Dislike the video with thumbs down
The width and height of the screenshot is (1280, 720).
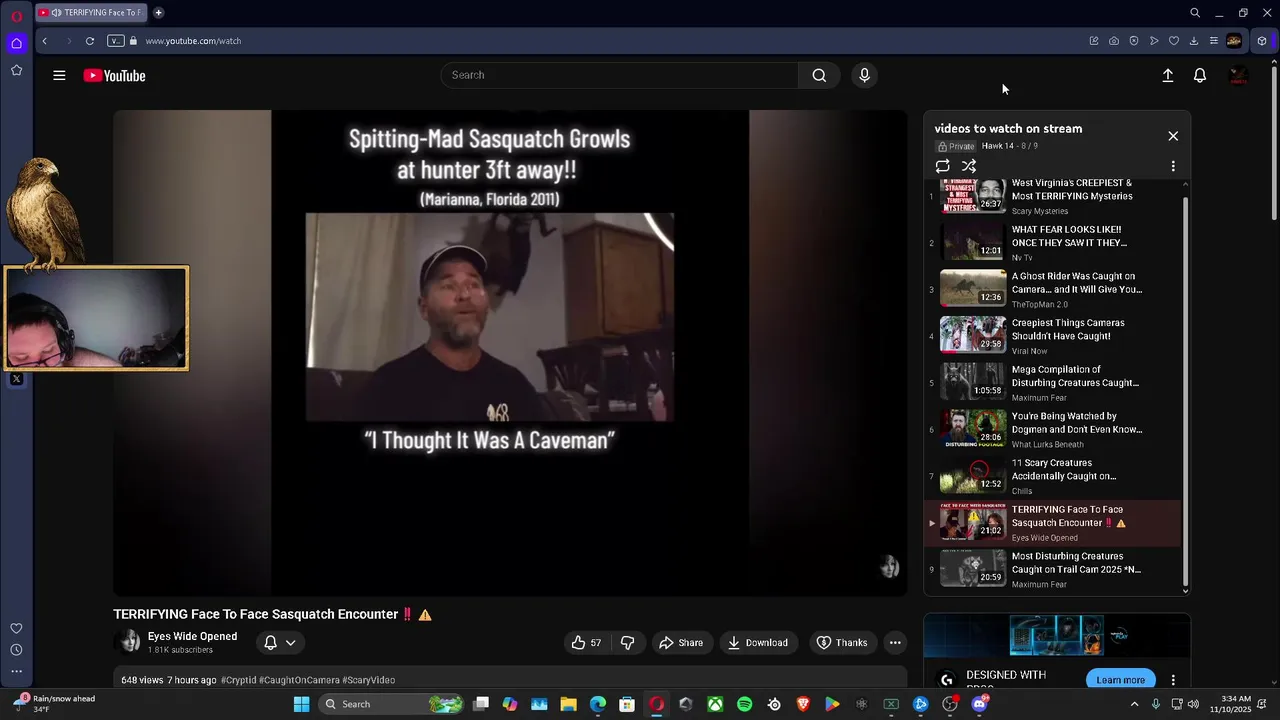tap(628, 643)
